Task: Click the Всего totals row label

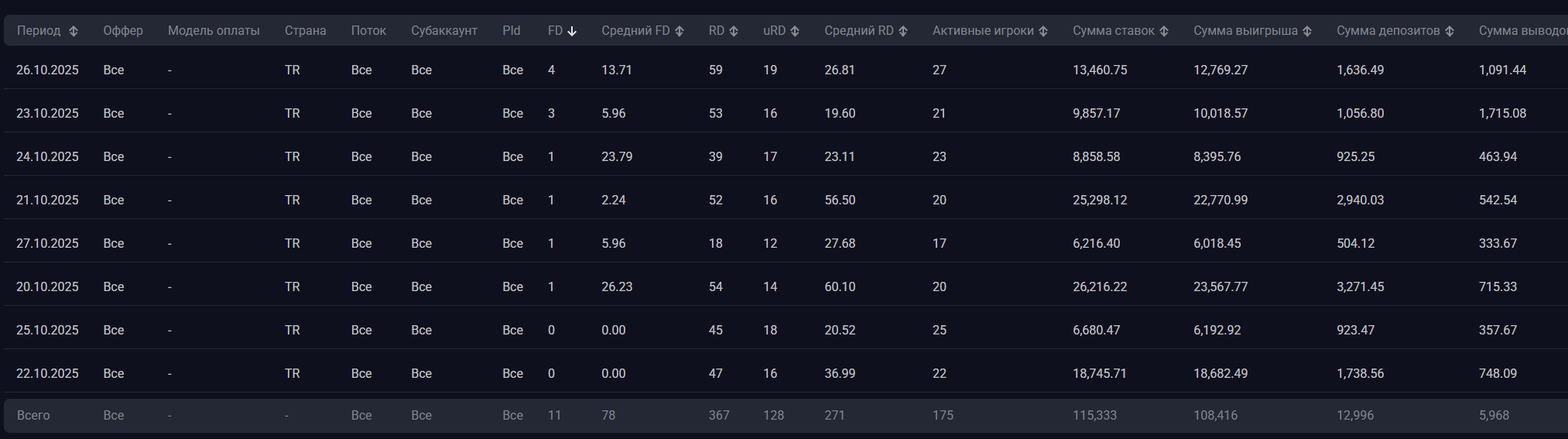Action: [33, 415]
